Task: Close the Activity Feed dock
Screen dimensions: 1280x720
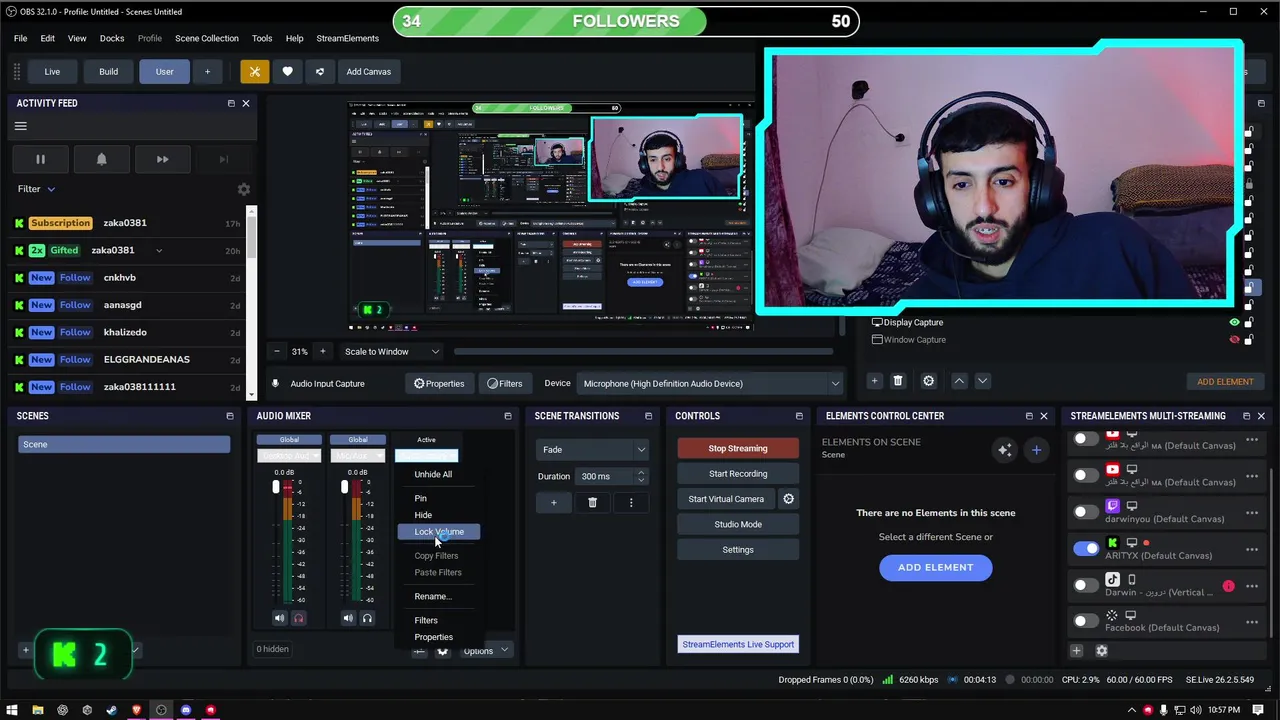Action: (x=246, y=103)
